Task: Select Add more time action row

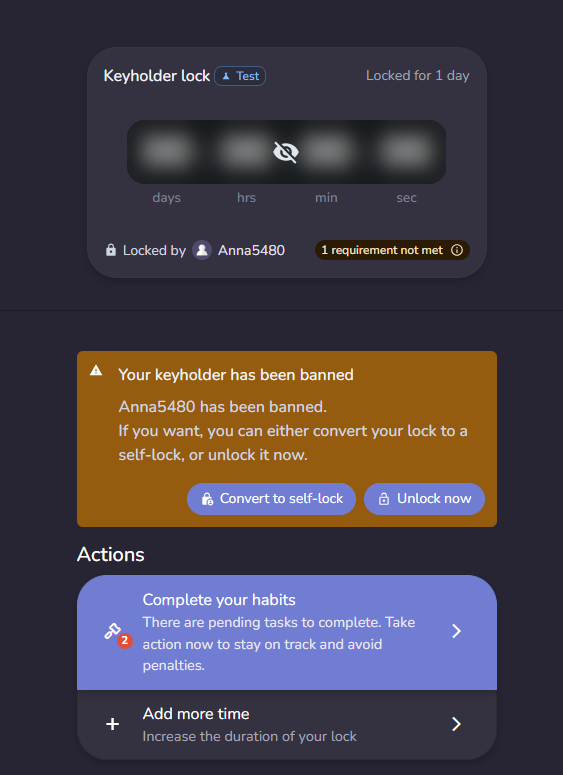Action: [287, 725]
